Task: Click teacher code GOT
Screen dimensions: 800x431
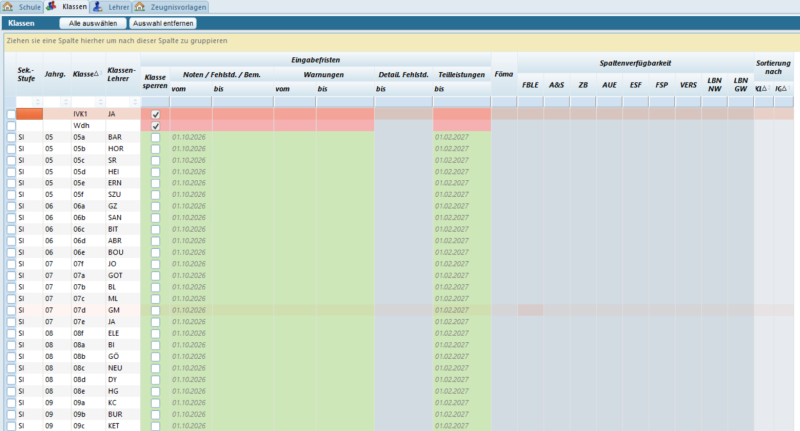Action: click(115, 276)
